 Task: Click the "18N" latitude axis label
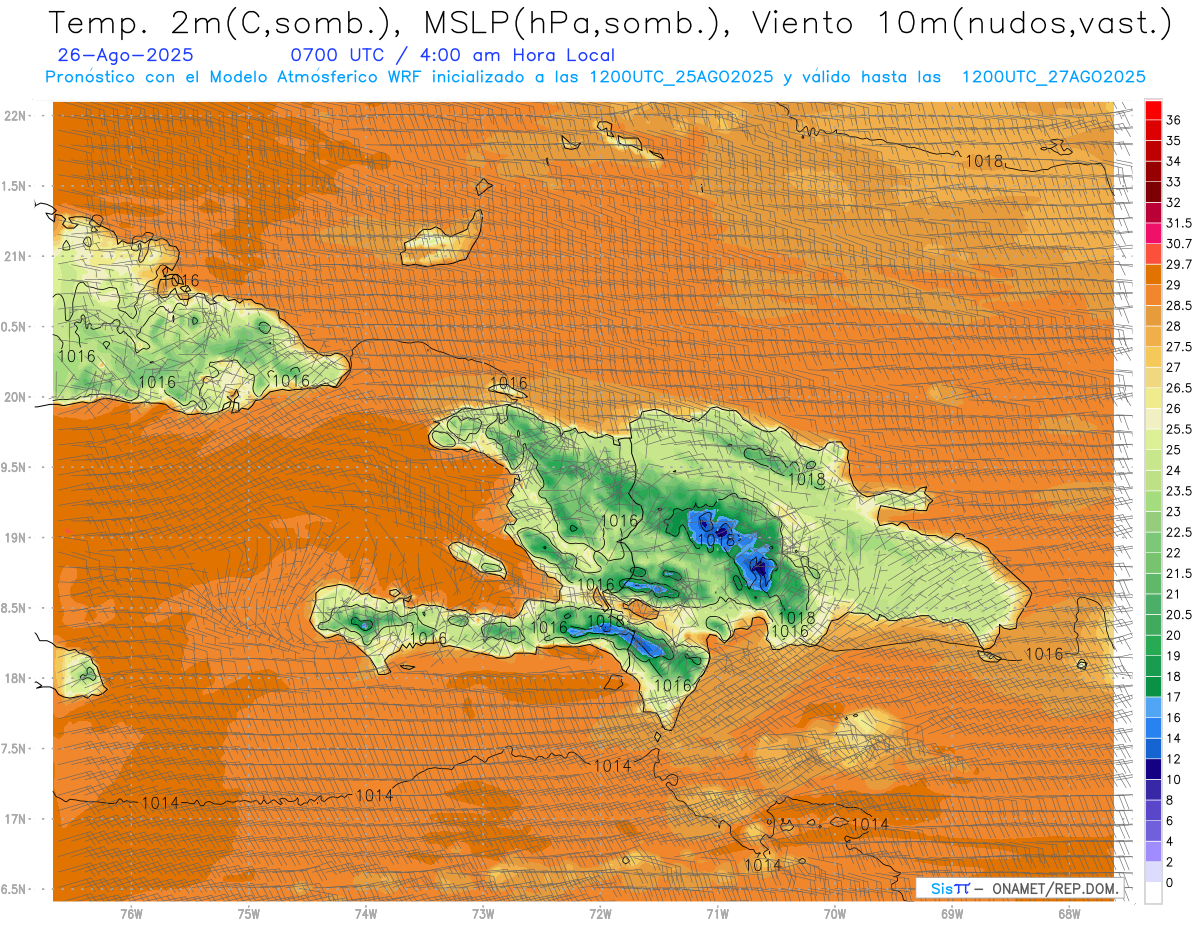coord(15,678)
